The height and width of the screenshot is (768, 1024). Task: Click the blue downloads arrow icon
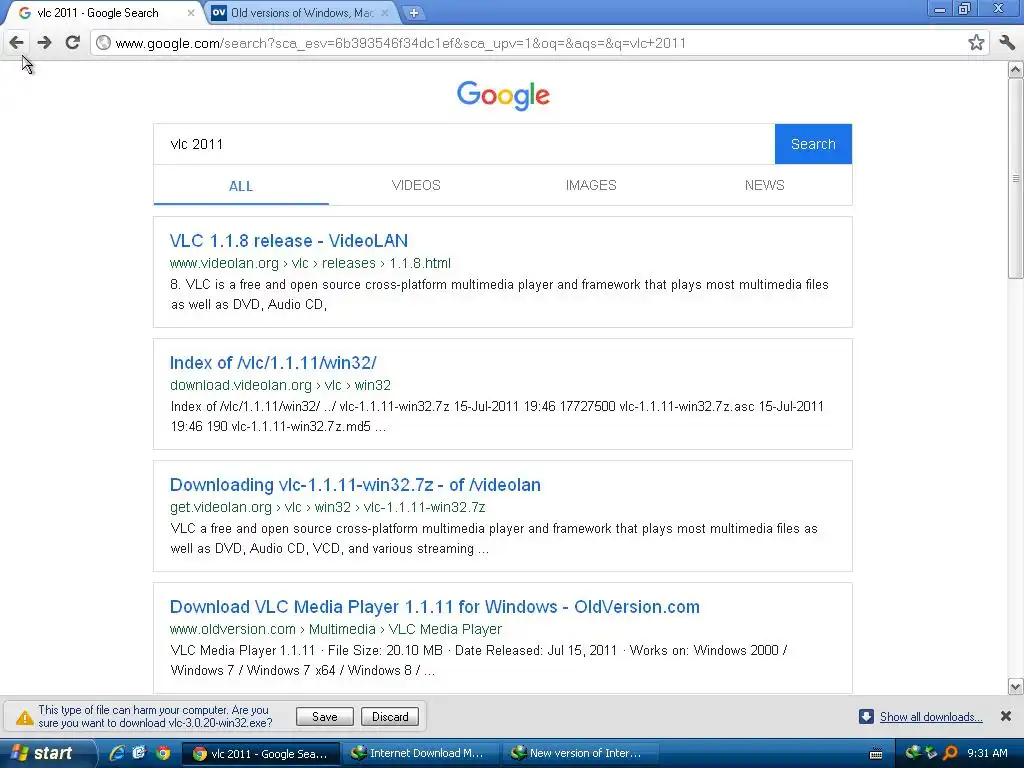tap(866, 716)
